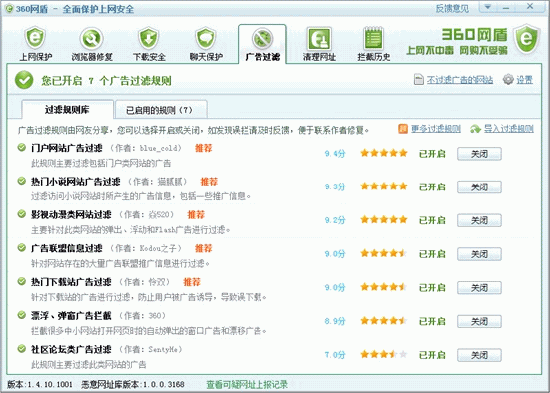Viewport: 550px width, 393px height.
Task: Click the orange icon beside 更多过滤规则
Action: (403, 129)
